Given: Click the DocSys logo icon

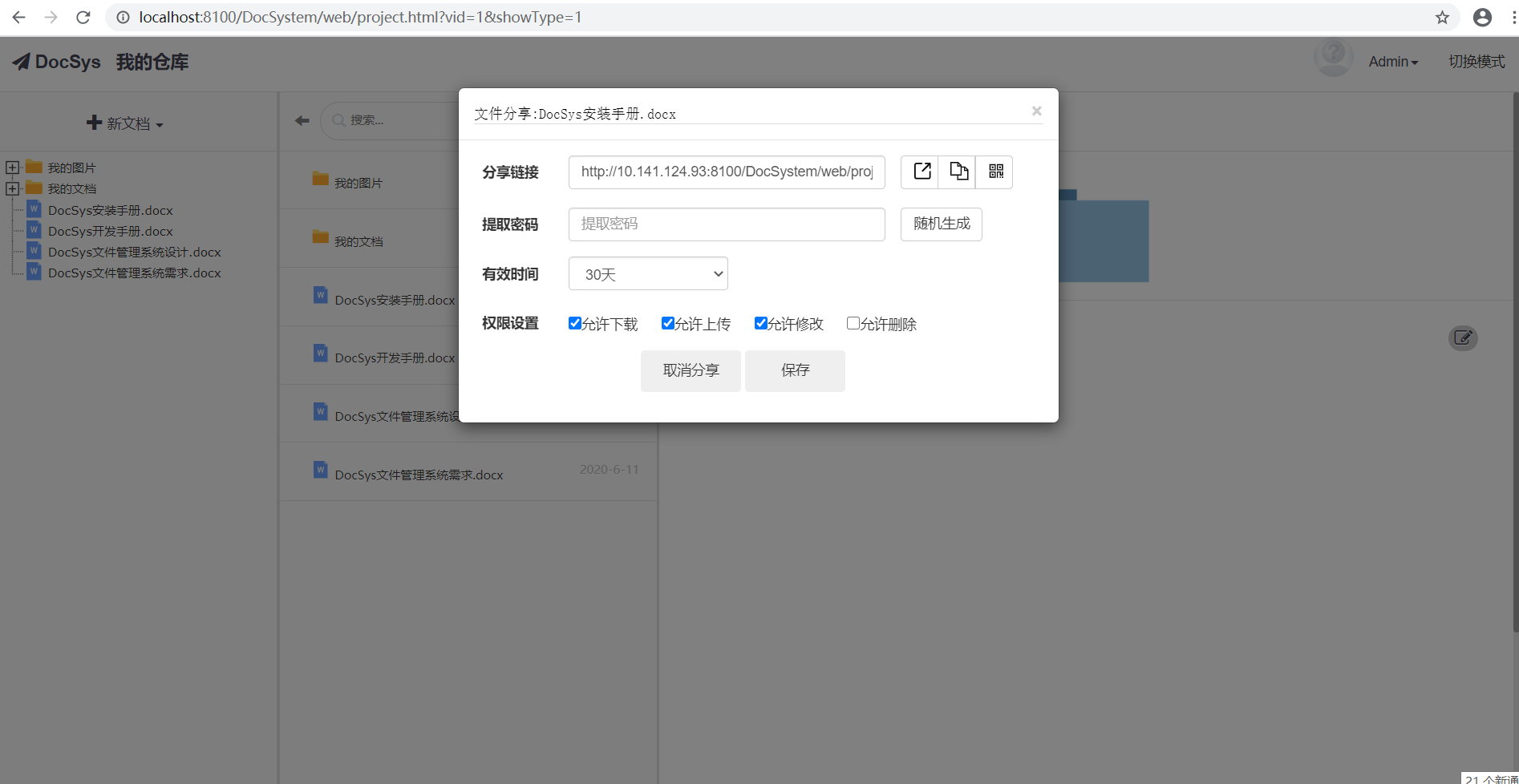Looking at the screenshot, I should (x=22, y=61).
